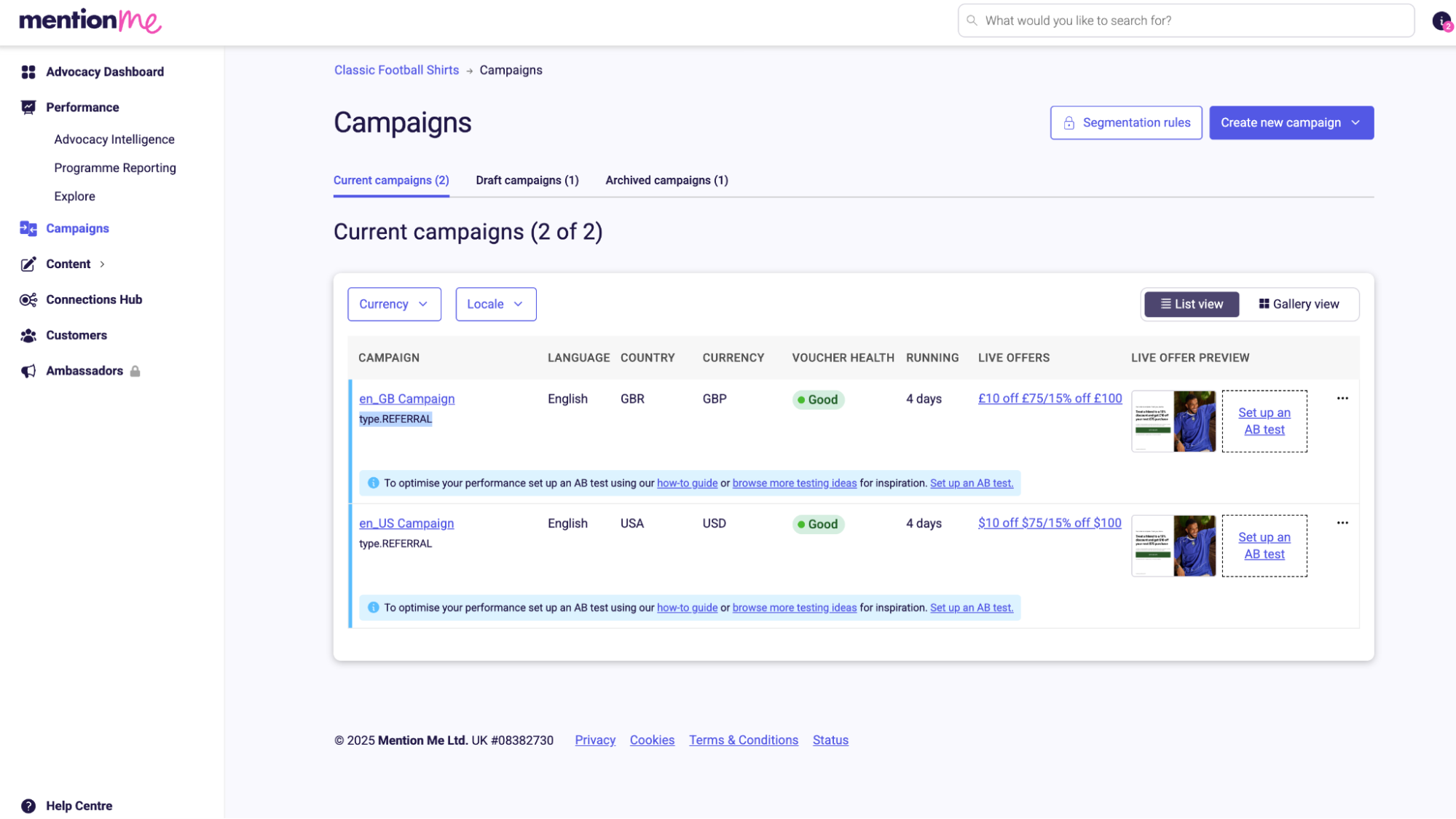Open the en_US Campaign link
The height and width of the screenshot is (819, 1456).
click(x=406, y=523)
